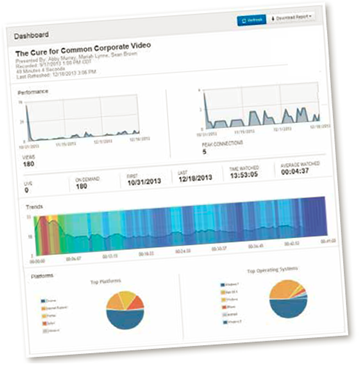Click the Chrome legend color swatch

point(43,301)
